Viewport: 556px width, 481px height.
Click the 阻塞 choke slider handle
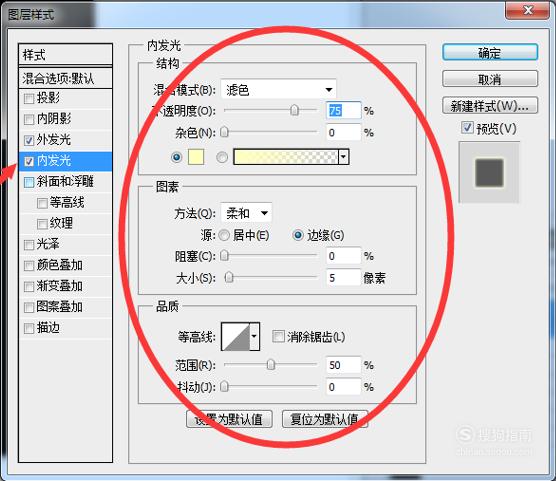click(x=224, y=255)
